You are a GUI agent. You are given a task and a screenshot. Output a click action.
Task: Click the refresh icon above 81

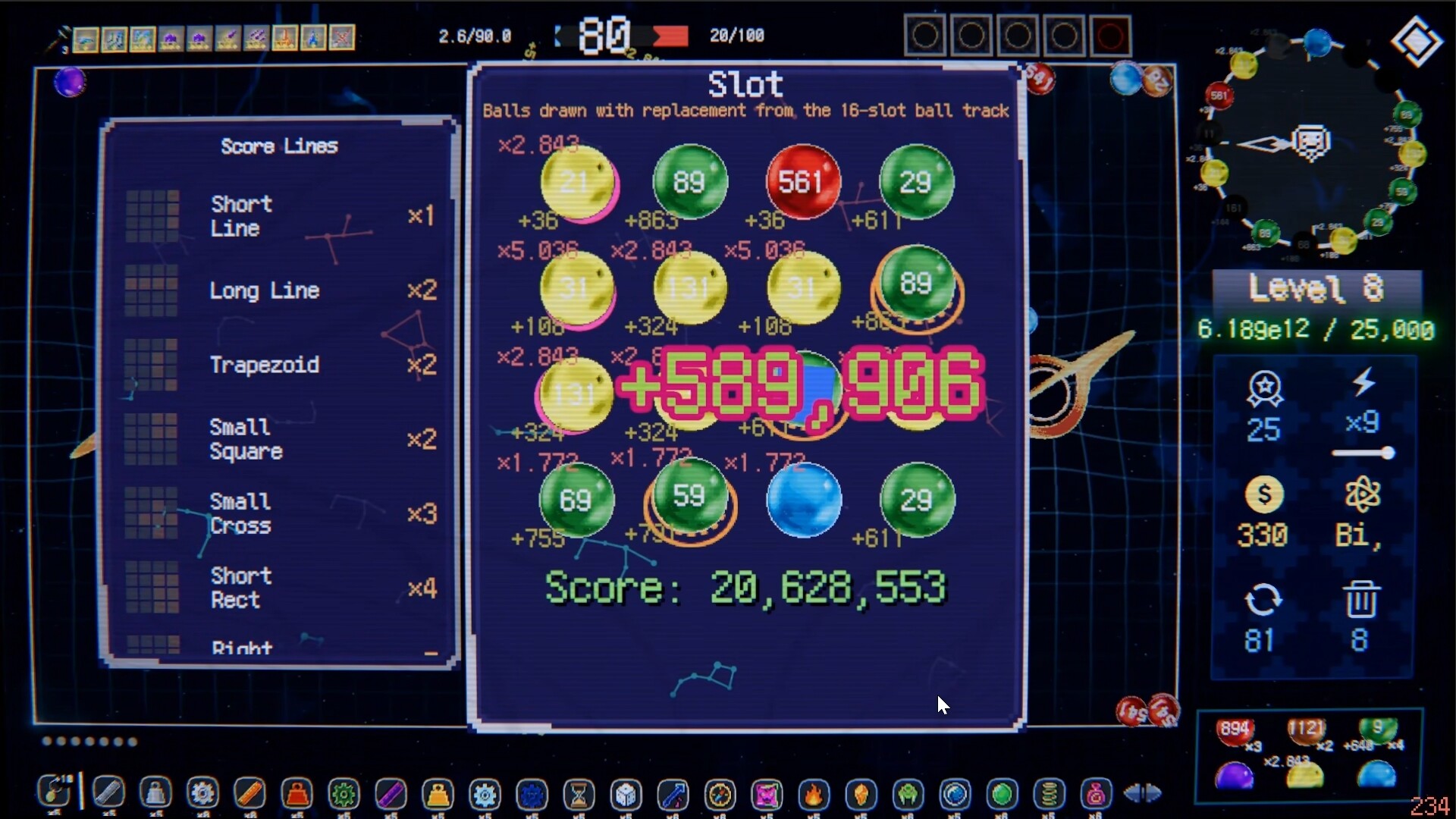click(x=1263, y=600)
